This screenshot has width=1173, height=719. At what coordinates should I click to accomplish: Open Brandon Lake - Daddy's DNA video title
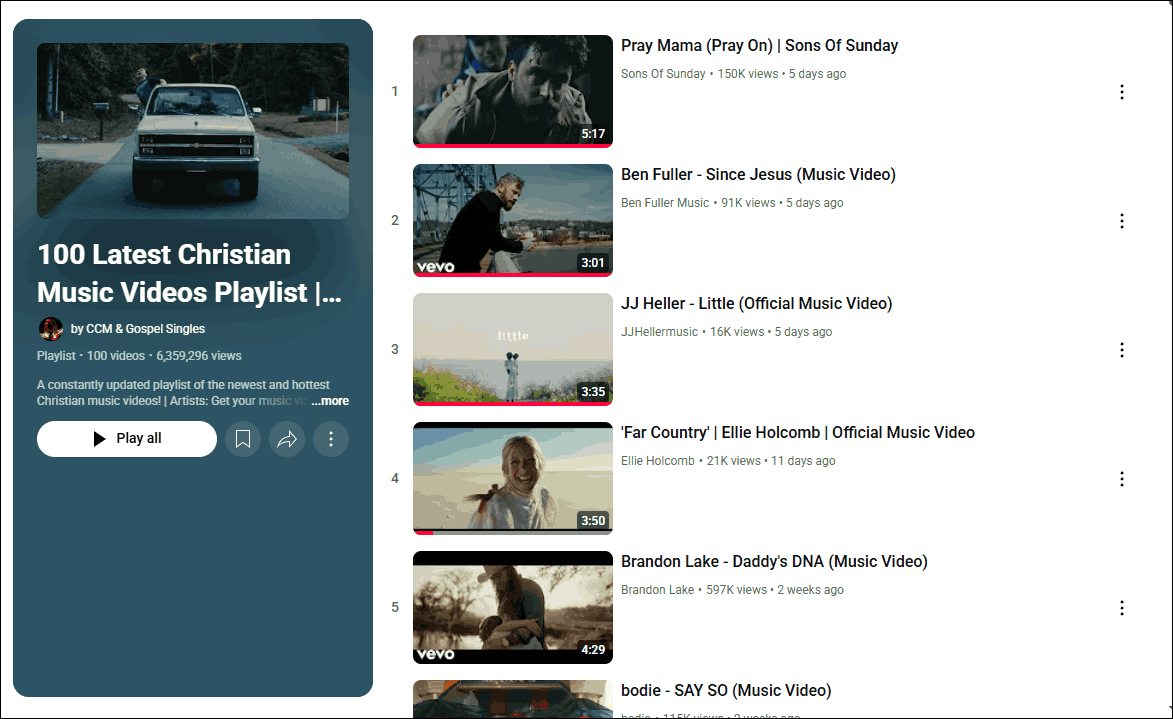(x=774, y=561)
